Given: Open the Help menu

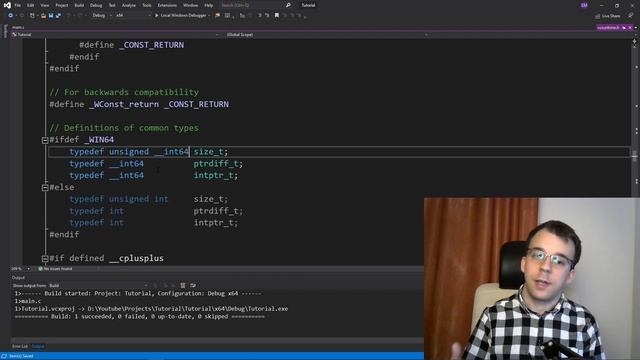Looking at the screenshot, I should point(209,5).
